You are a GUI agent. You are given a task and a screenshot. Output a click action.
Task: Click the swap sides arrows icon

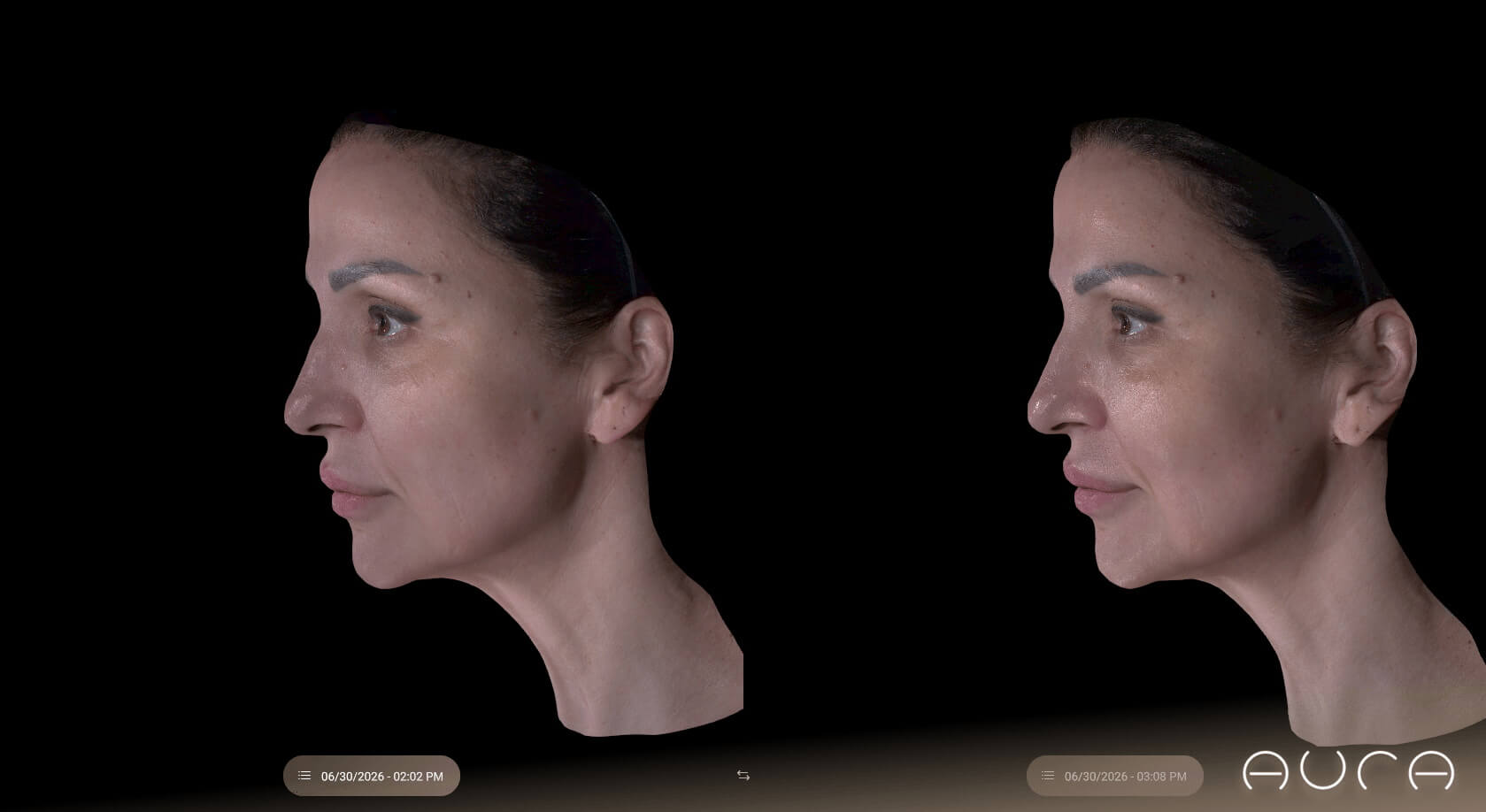point(743,776)
